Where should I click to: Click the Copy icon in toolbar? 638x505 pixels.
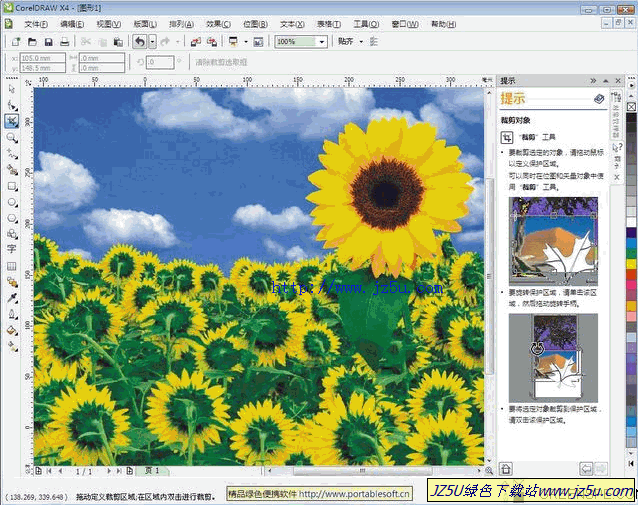pyautogui.click(x=103, y=42)
